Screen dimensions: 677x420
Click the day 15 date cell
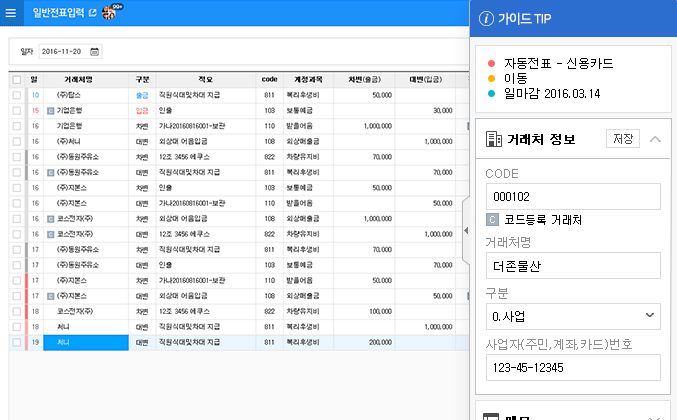point(35,111)
